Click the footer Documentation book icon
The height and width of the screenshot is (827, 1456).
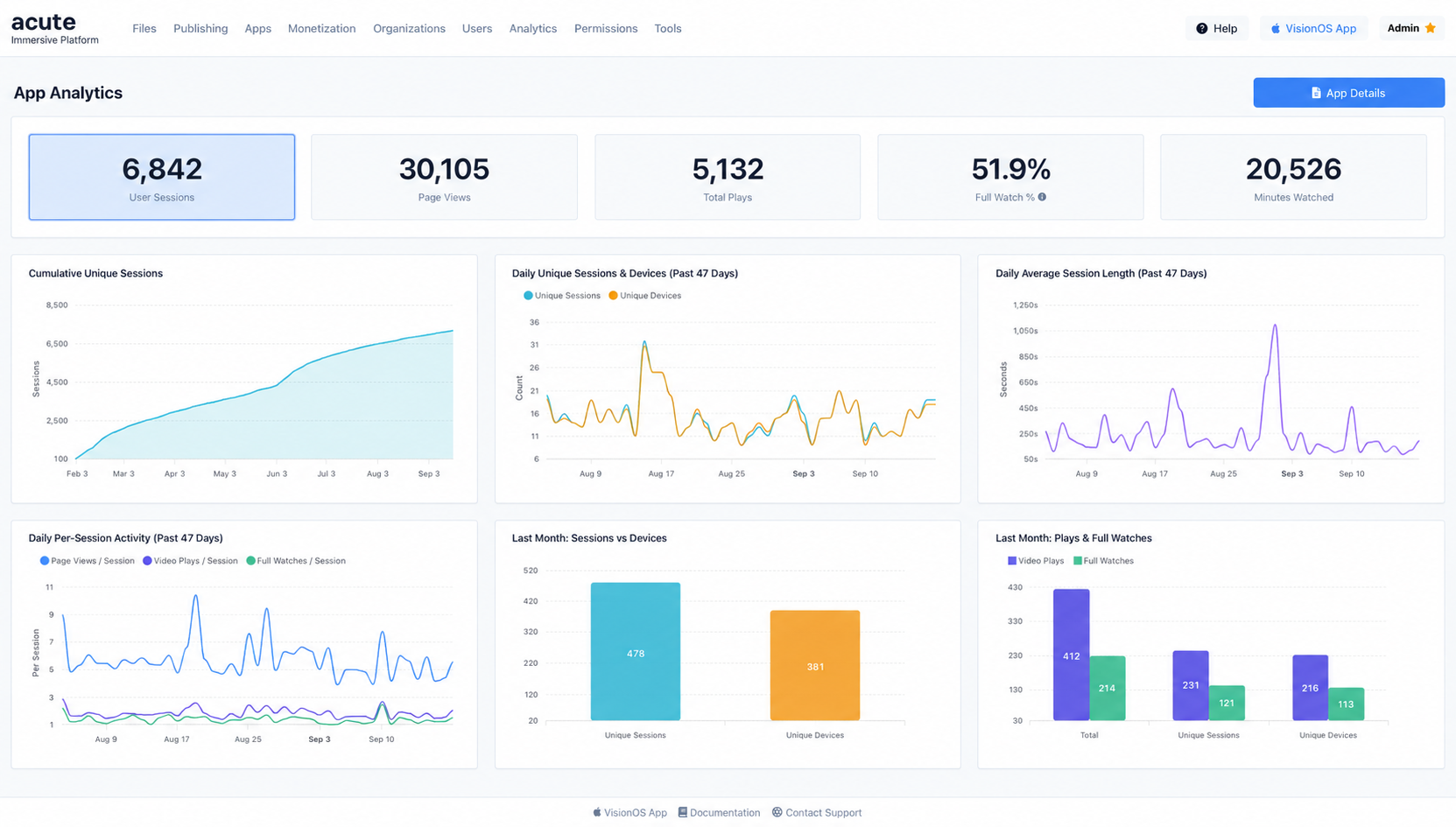(683, 812)
